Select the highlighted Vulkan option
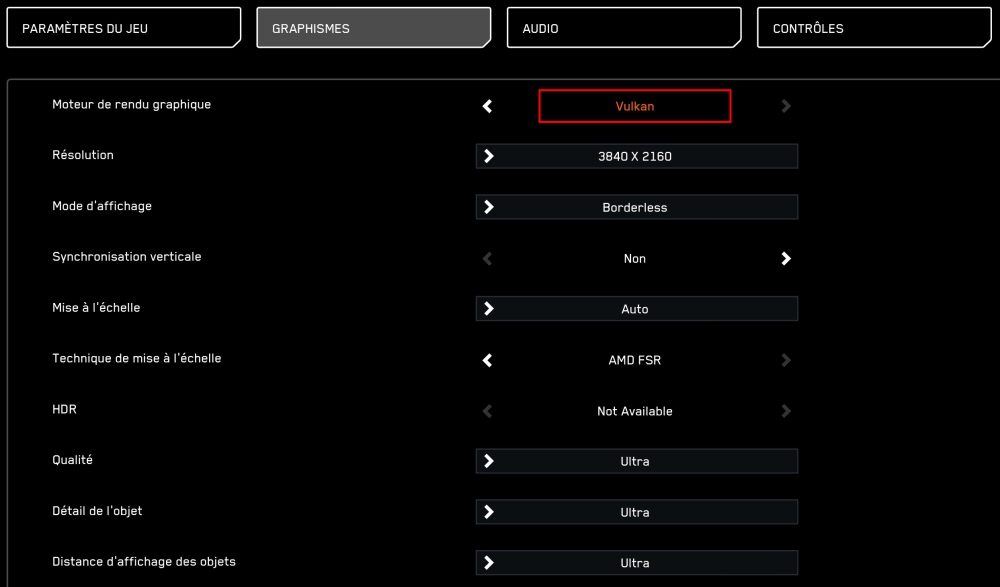Image resolution: width=1000 pixels, height=587 pixels. [634, 105]
